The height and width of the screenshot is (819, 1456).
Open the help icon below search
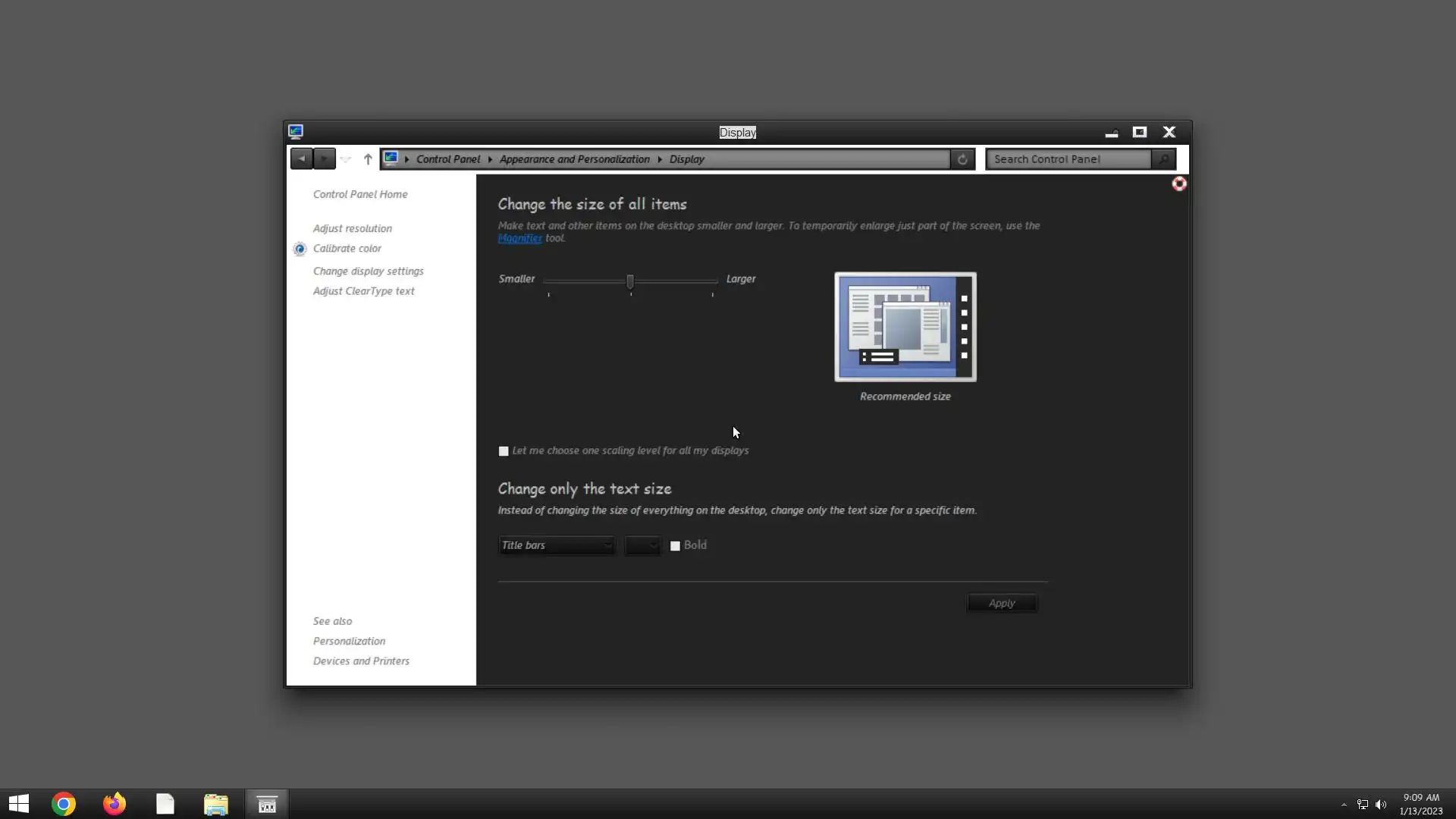point(1179,184)
